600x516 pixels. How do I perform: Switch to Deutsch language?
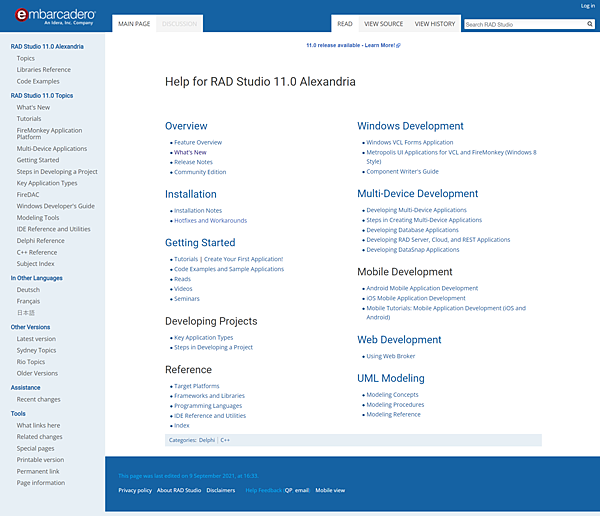(x=28, y=290)
